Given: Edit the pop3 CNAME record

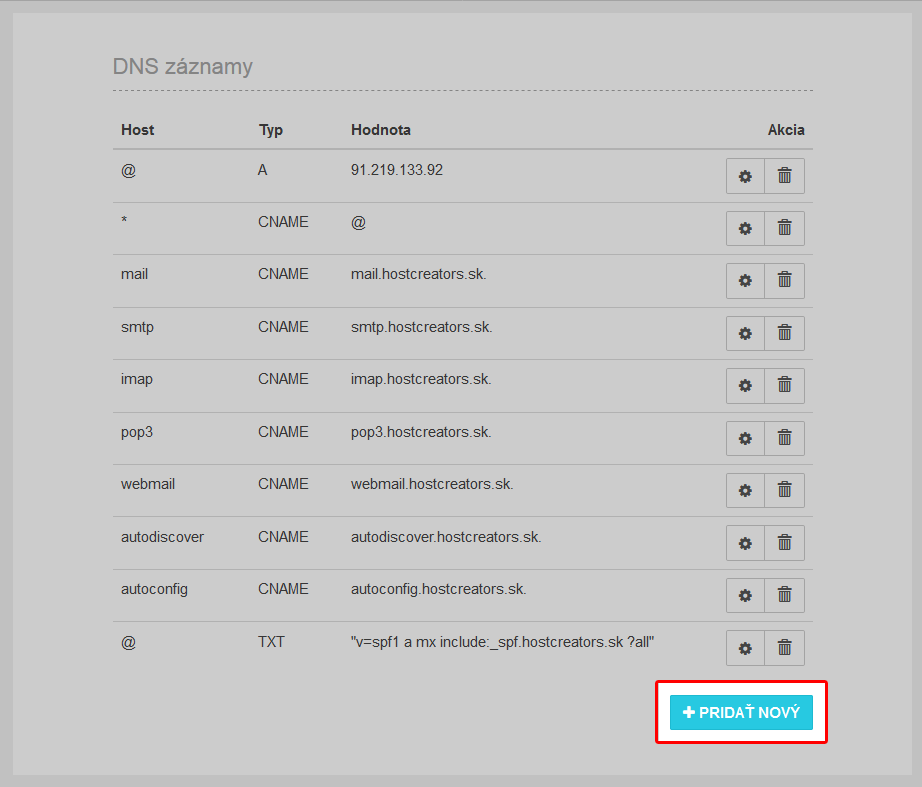Looking at the screenshot, I should [x=745, y=438].
